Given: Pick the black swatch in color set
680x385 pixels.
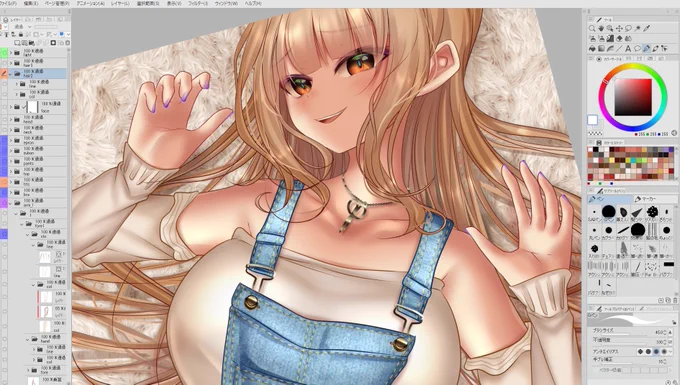Looking at the screenshot, I should 596,150.
